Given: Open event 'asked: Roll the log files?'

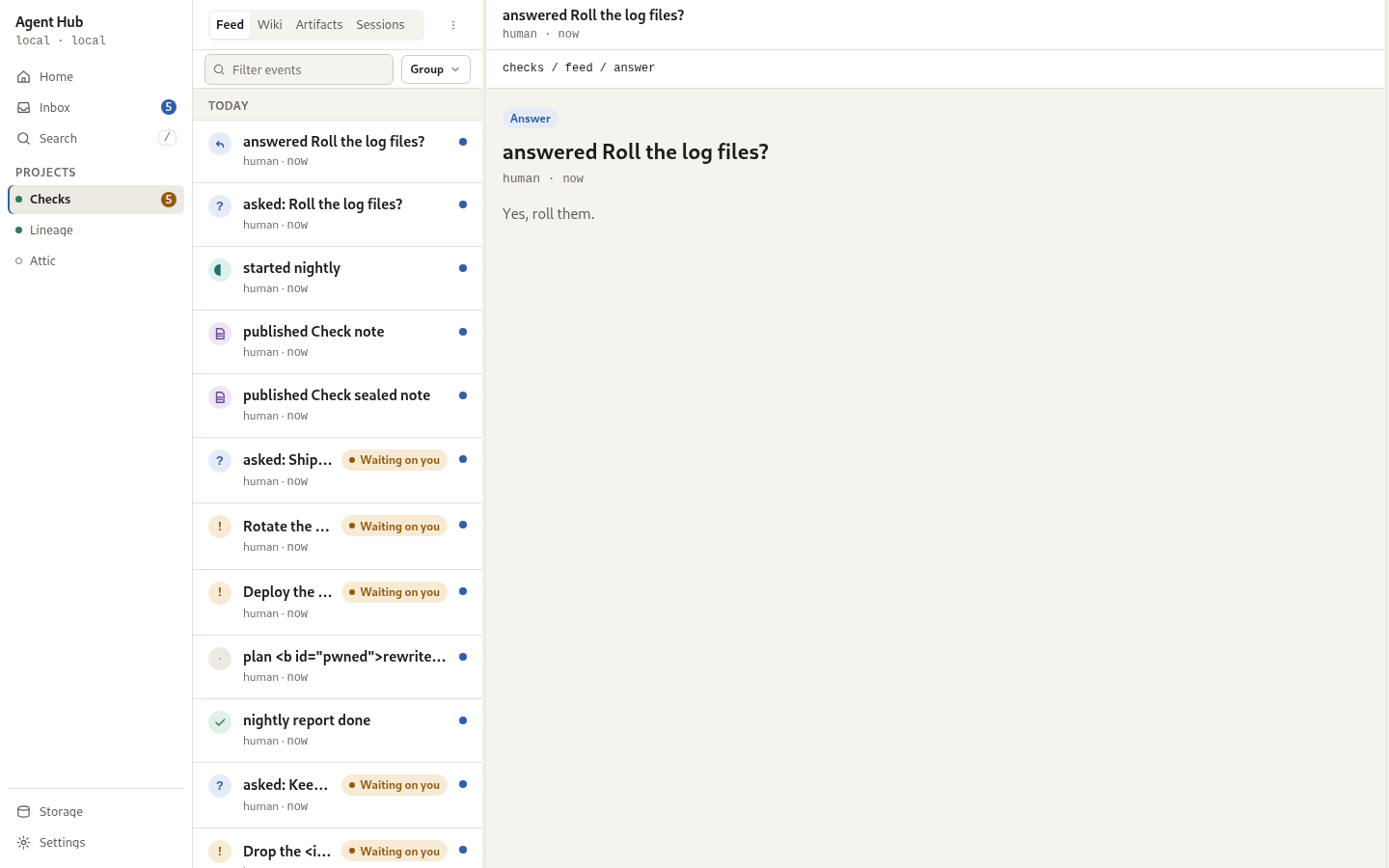Looking at the screenshot, I should click(x=338, y=215).
